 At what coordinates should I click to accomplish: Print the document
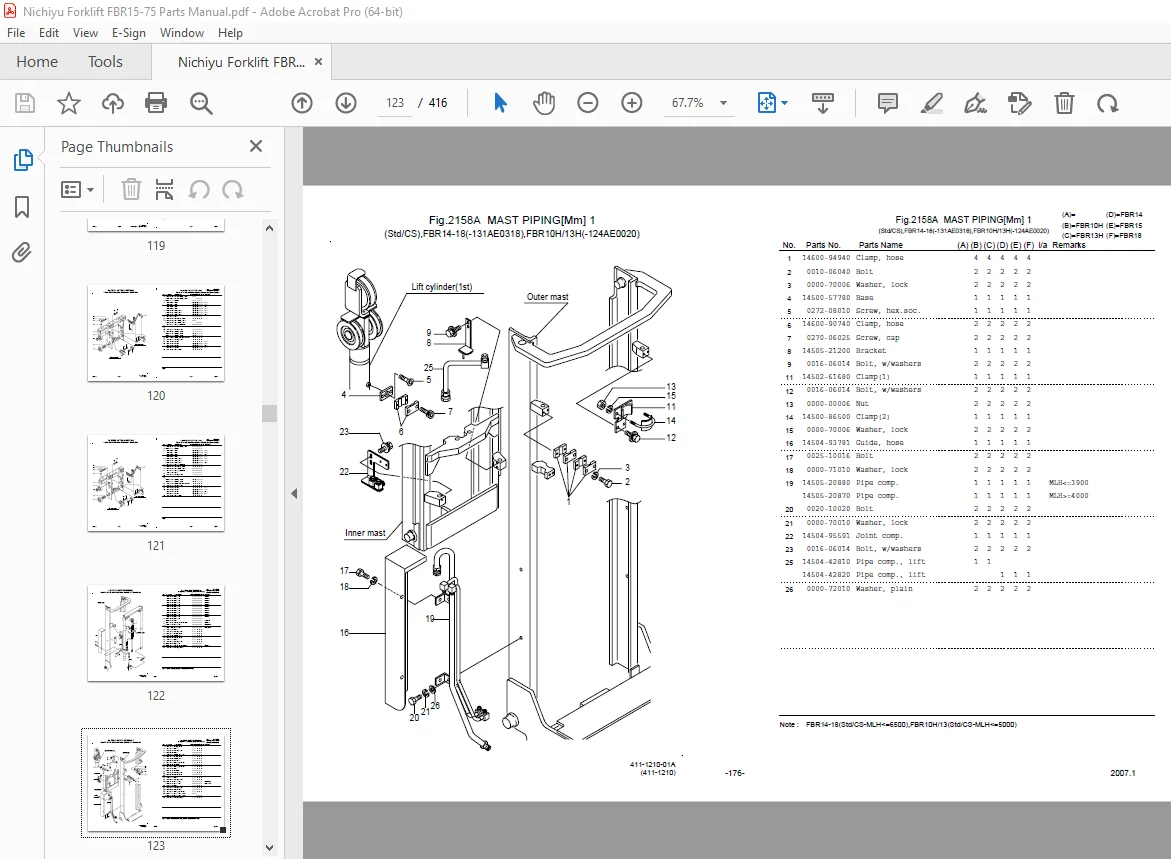(156, 103)
